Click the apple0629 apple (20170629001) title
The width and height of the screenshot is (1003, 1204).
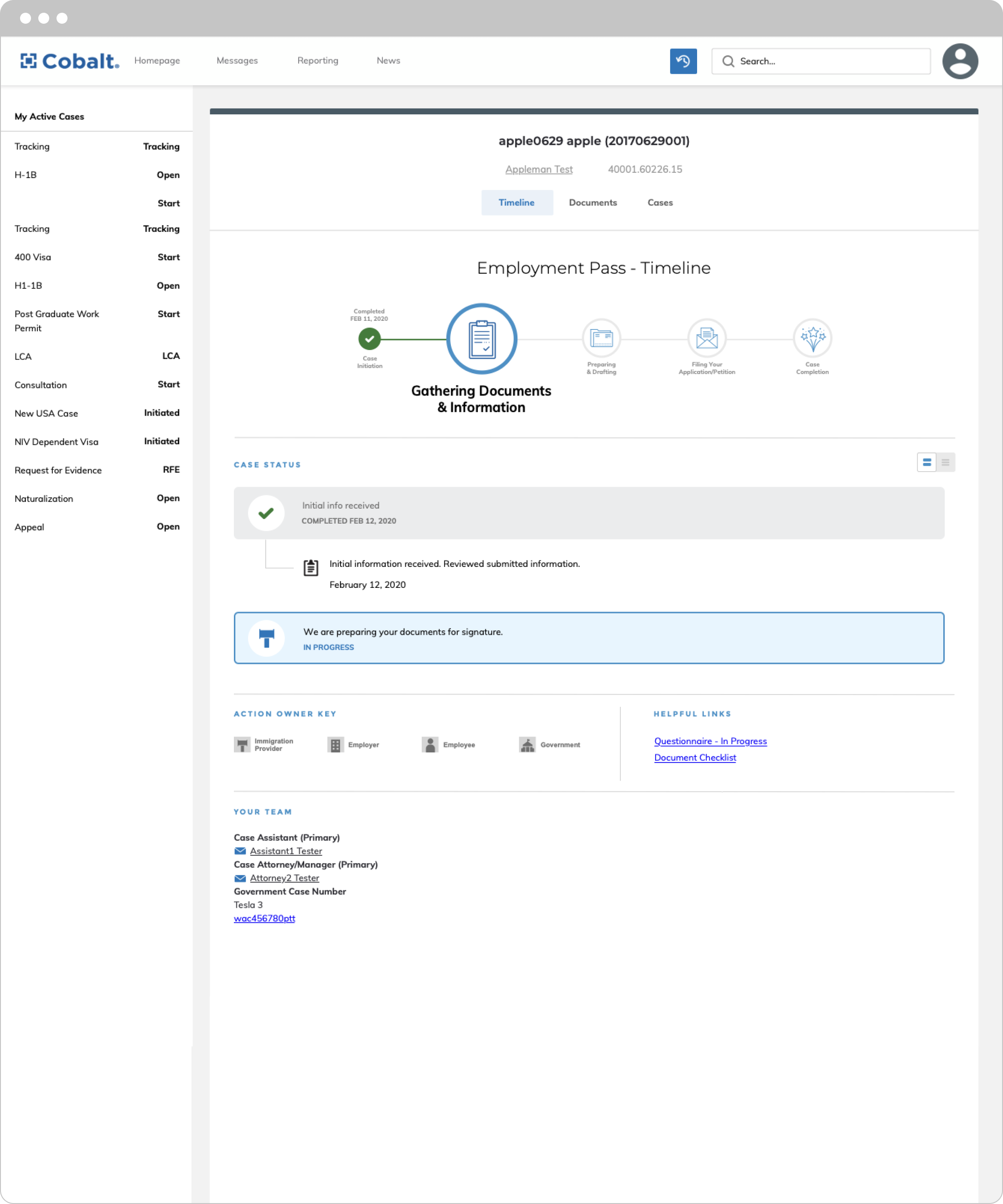(x=594, y=141)
